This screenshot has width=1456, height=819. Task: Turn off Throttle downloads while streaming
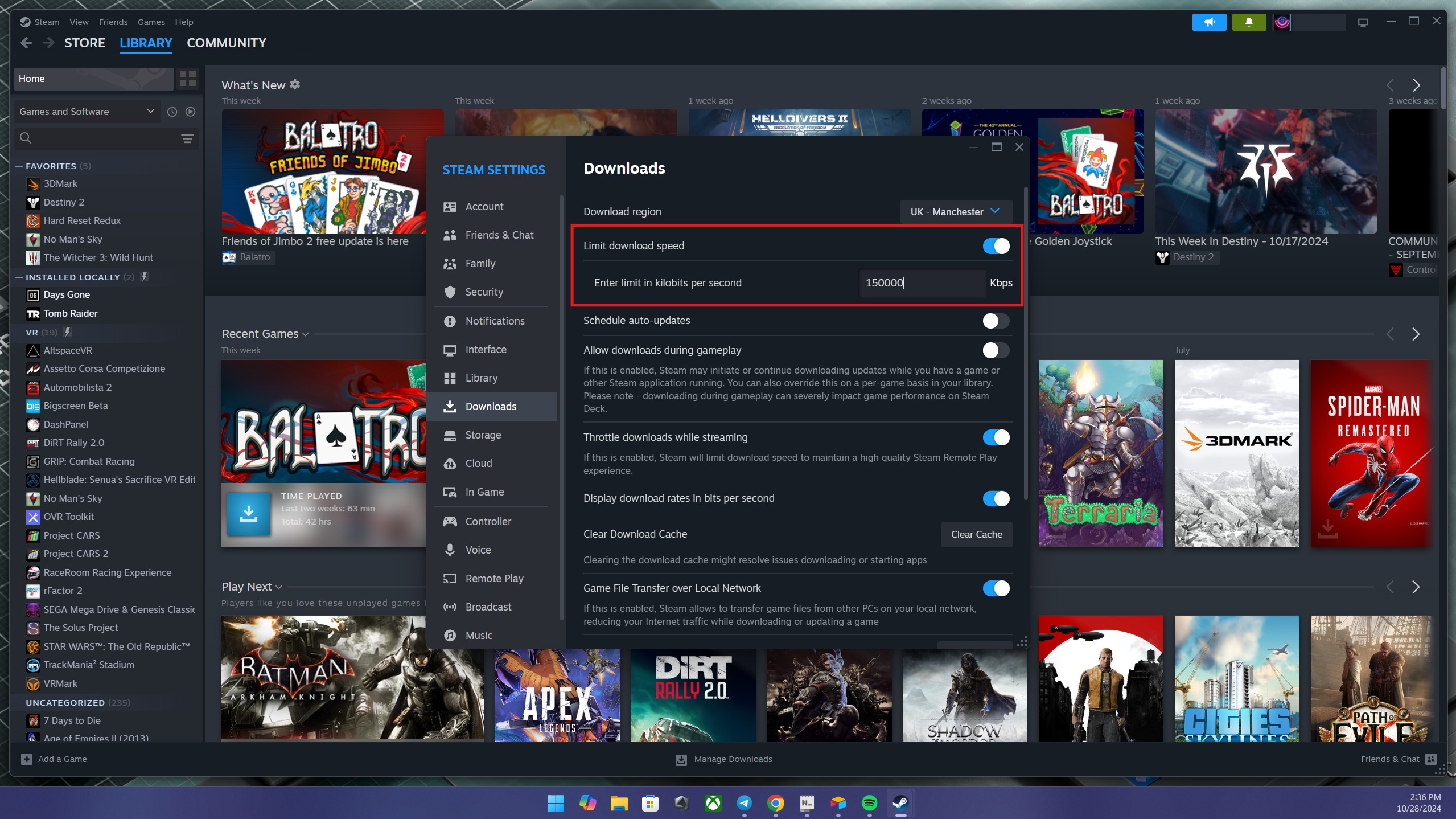pos(996,437)
